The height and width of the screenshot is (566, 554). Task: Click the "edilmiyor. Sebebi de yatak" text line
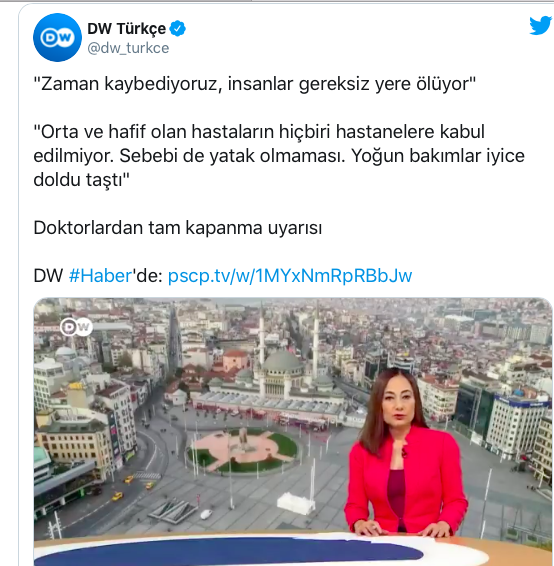(144, 156)
